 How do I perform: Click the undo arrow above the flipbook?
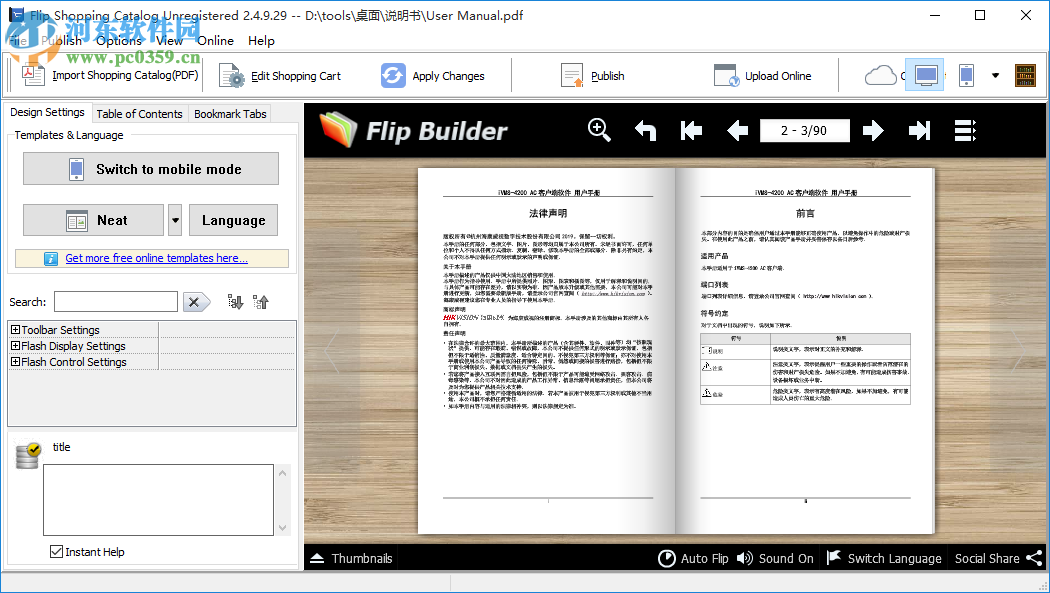pos(647,130)
